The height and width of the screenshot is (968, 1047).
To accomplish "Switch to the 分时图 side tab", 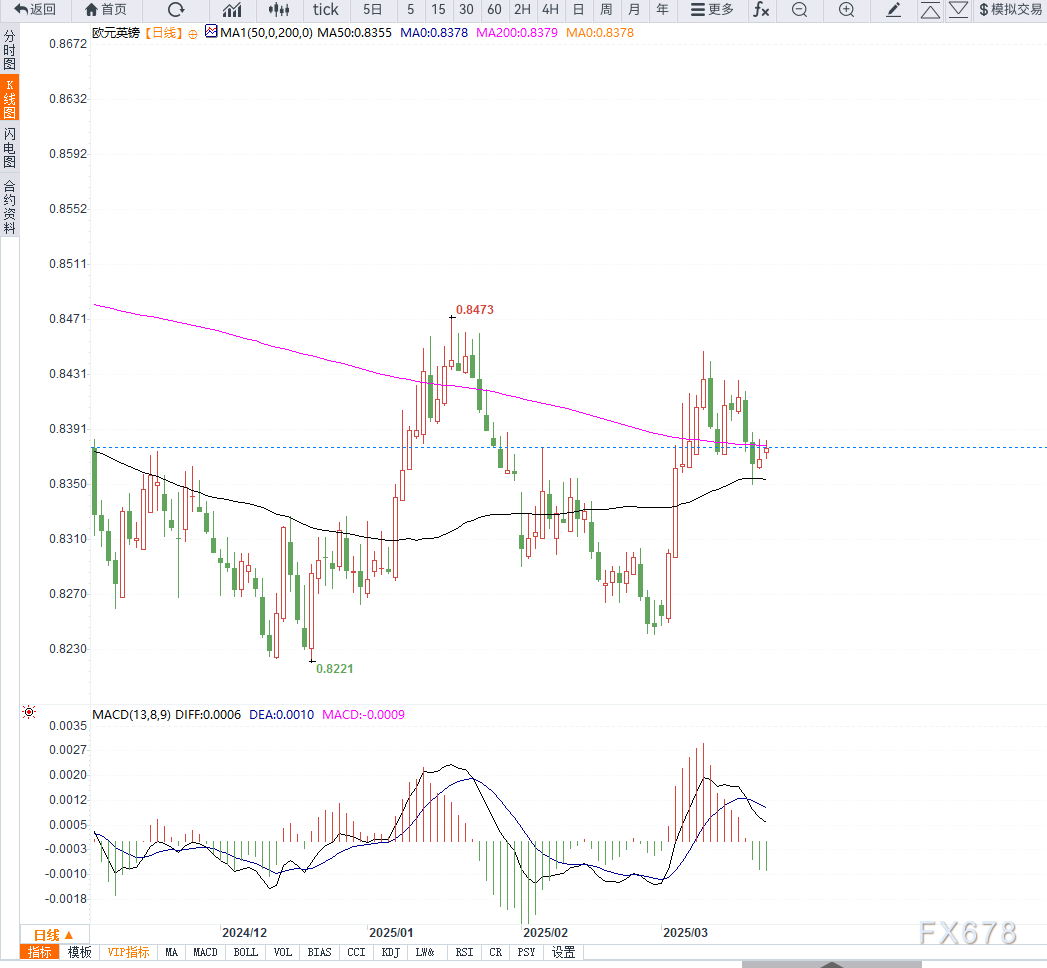I will (x=9, y=50).
